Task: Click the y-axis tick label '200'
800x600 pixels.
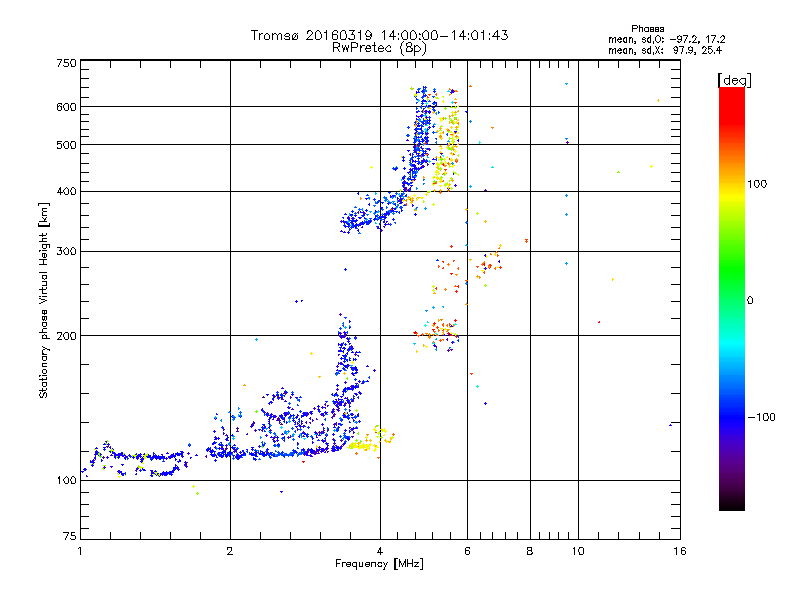Action: [66, 336]
